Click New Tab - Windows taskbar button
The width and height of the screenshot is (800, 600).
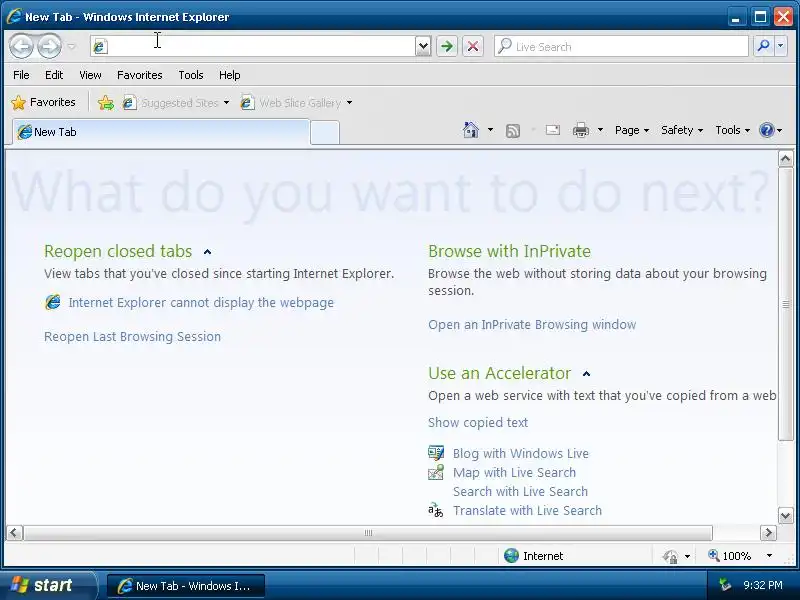[x=186, y=586]
